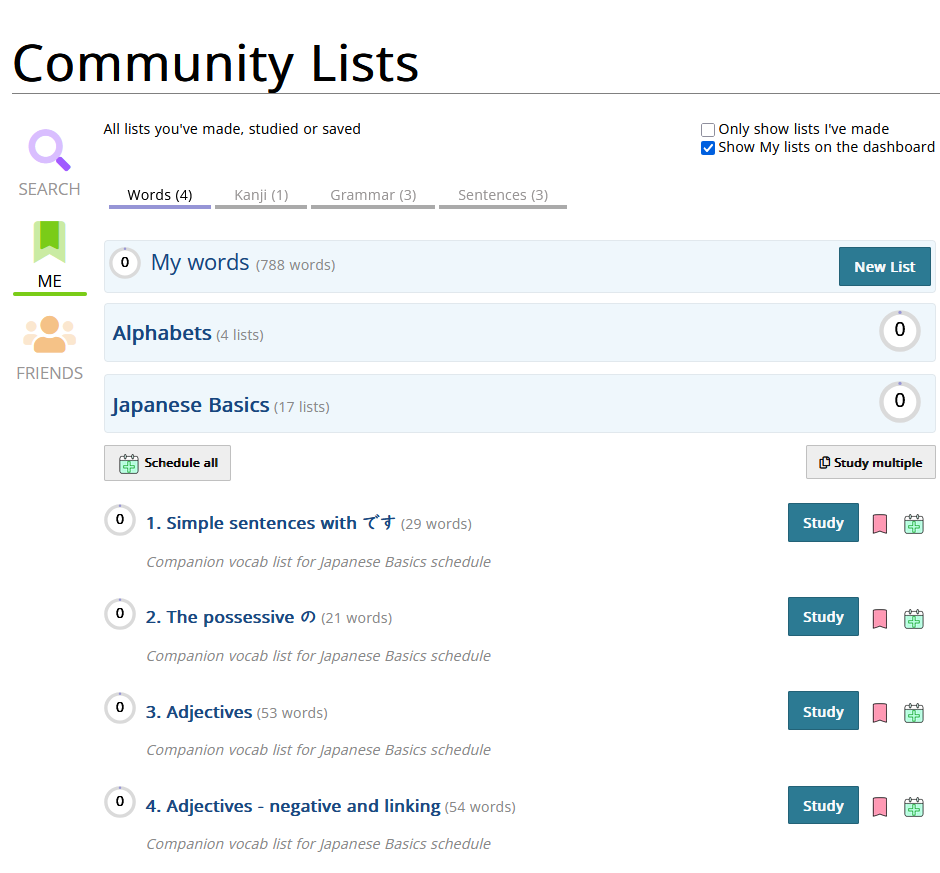
Task: Uncheck Show My lists on the dashboard
Action: 708,148
